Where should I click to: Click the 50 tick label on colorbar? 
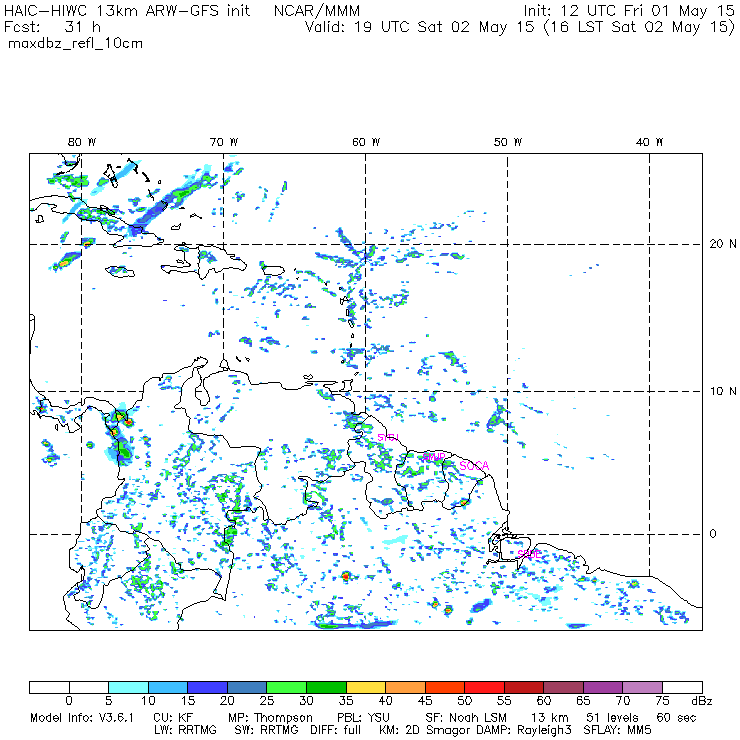[x=465, y=701]
